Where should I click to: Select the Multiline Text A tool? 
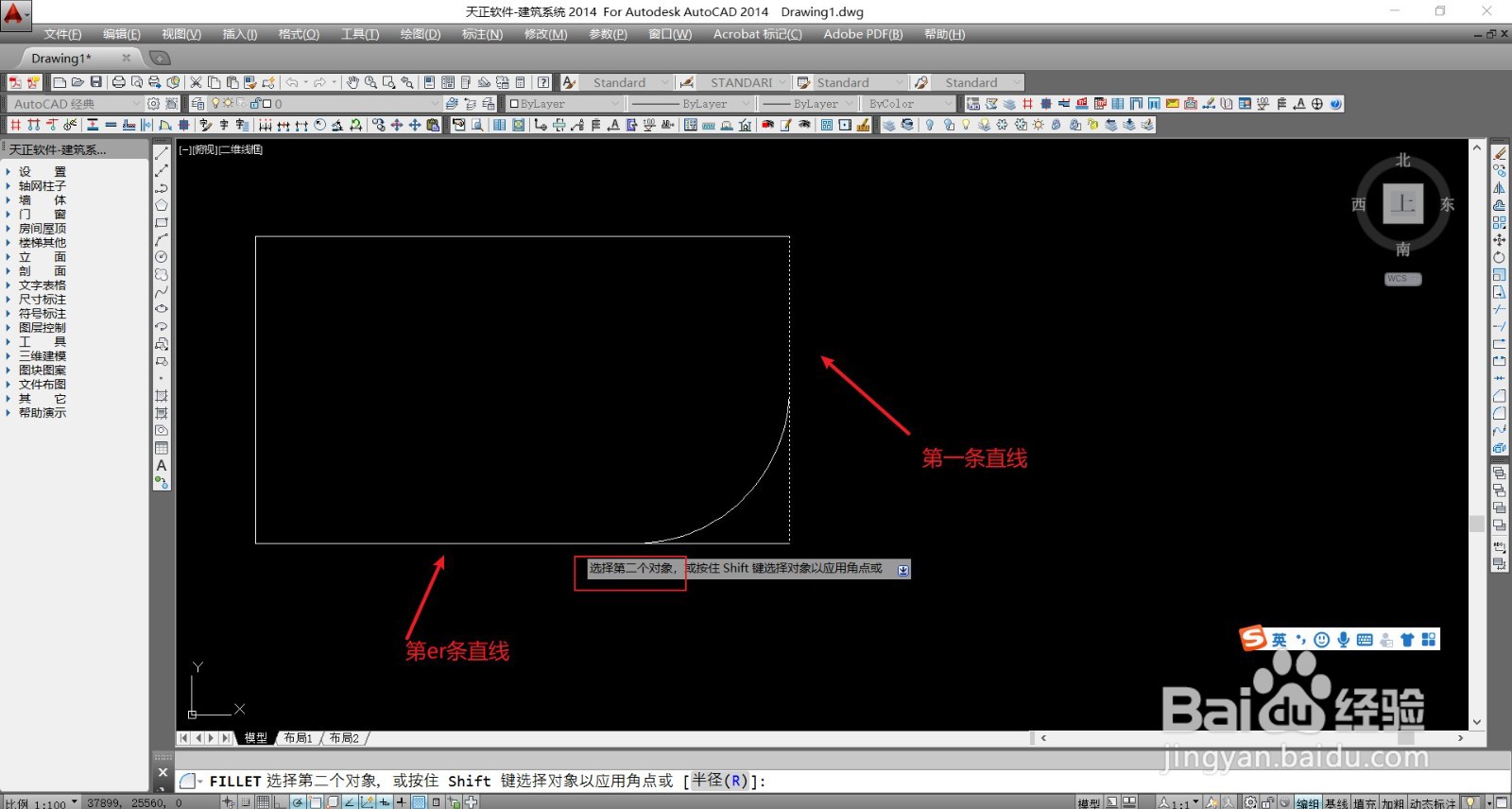[162, 465]
